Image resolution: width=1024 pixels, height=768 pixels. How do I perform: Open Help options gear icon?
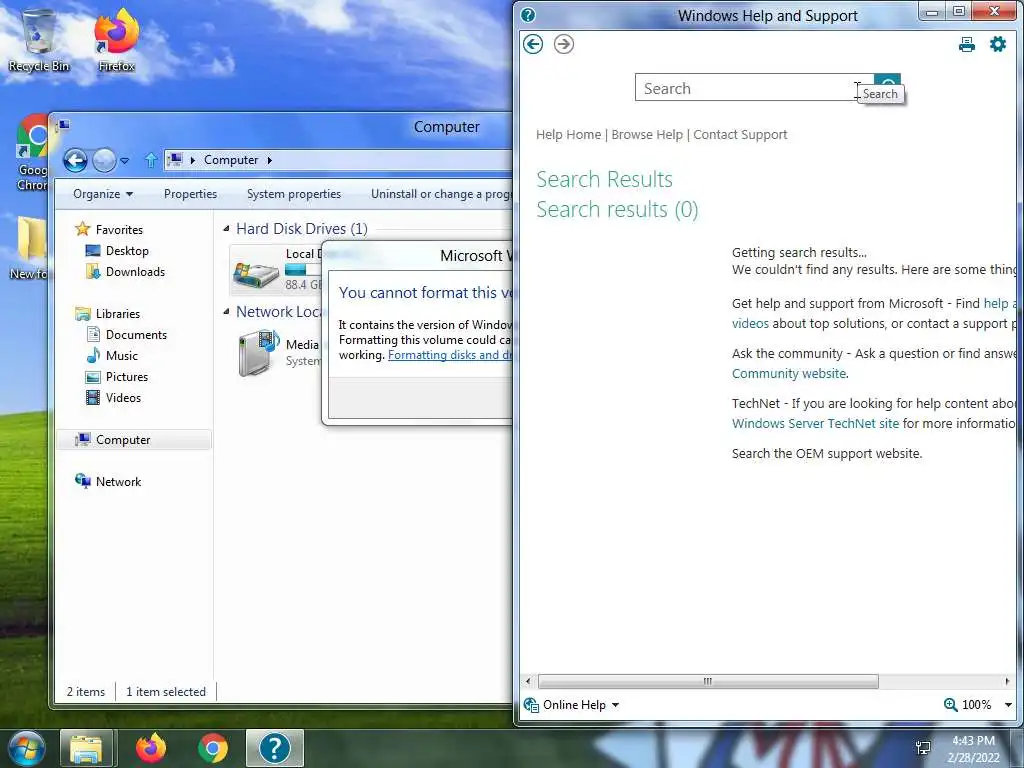click(x=998, y=44)
